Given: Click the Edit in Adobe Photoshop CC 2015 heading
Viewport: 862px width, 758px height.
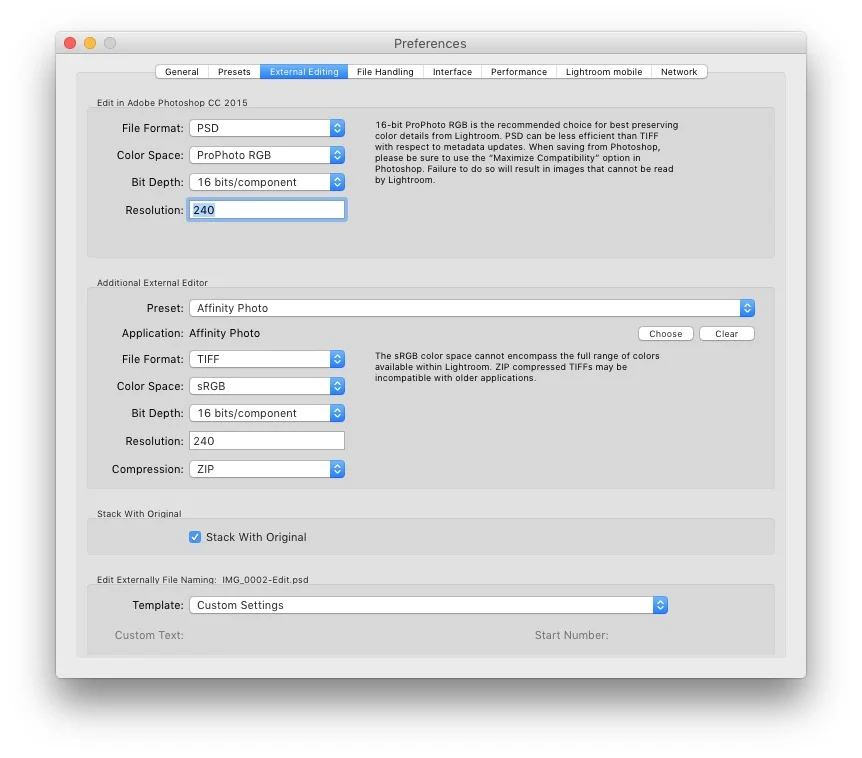Looking at the screenshot, I should coord(172,103).
